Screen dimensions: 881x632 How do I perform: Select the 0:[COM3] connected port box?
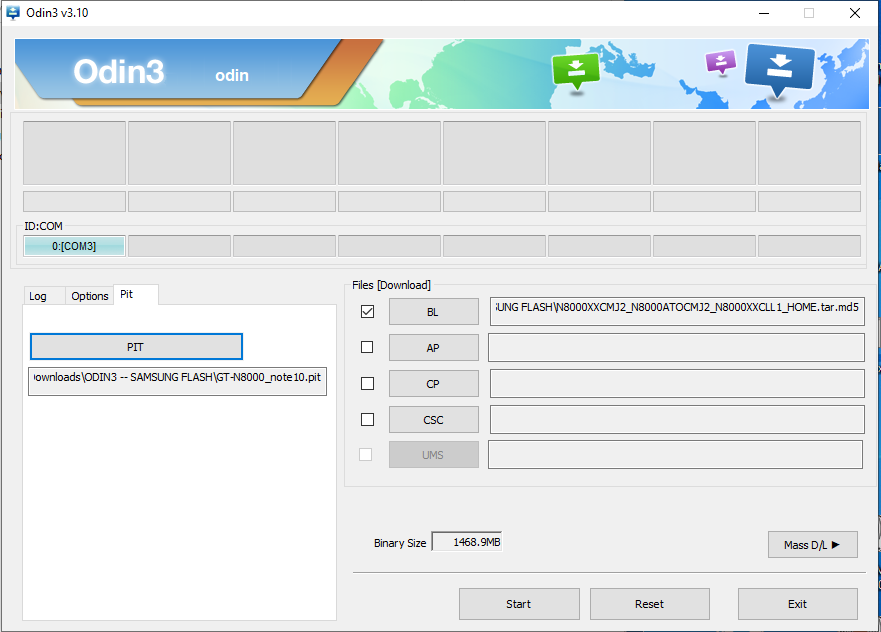point(74,246)
